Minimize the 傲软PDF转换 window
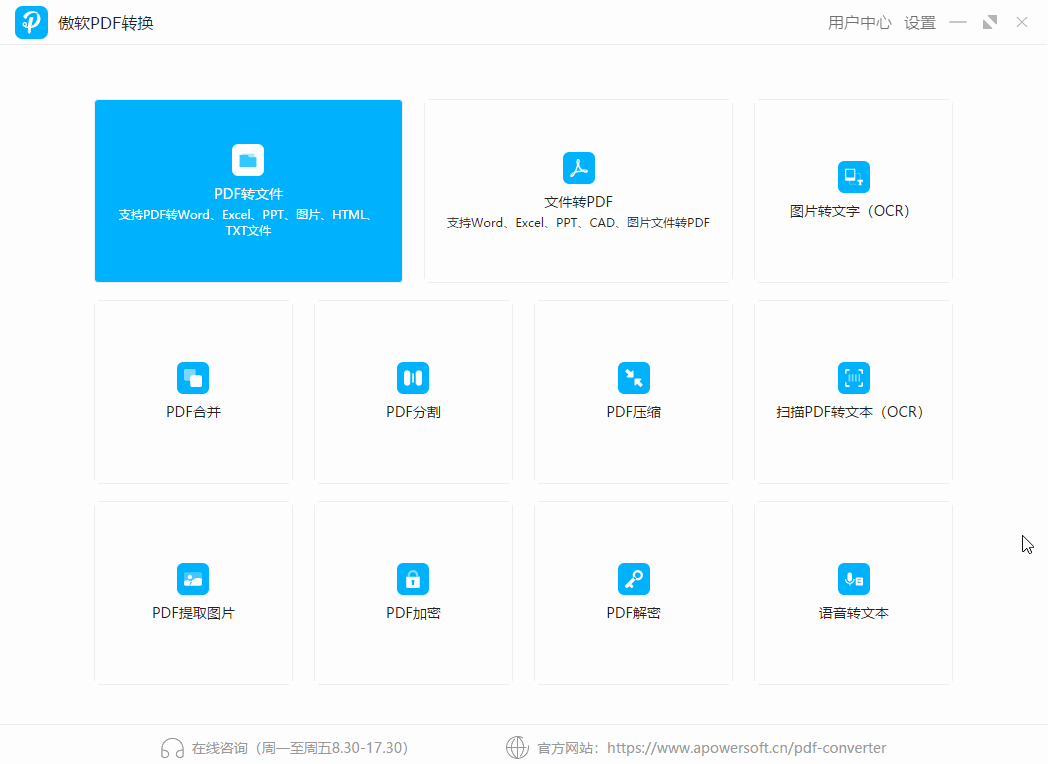Screen dimensions: 1048x764 point(958,22)
